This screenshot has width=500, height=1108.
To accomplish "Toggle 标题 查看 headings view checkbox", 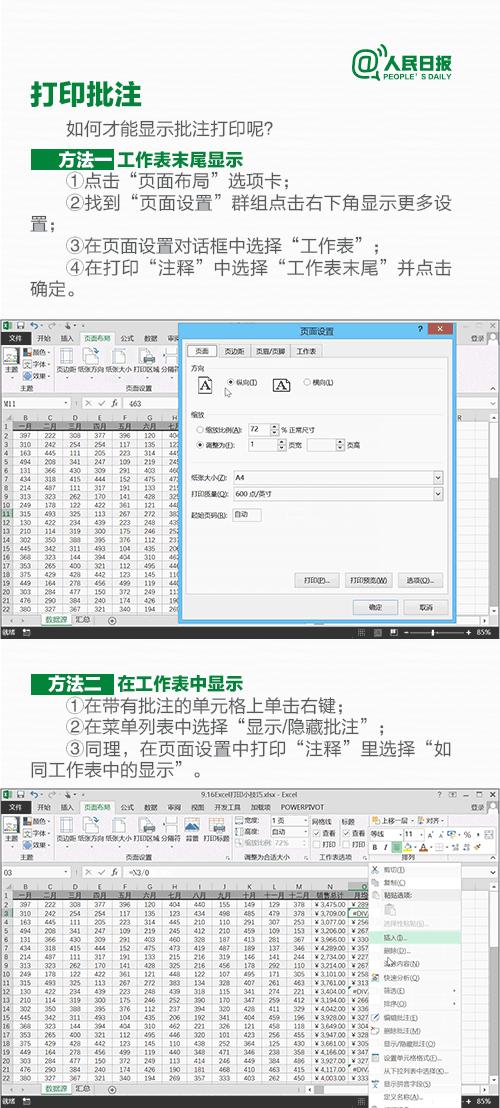I will [346, 833].
